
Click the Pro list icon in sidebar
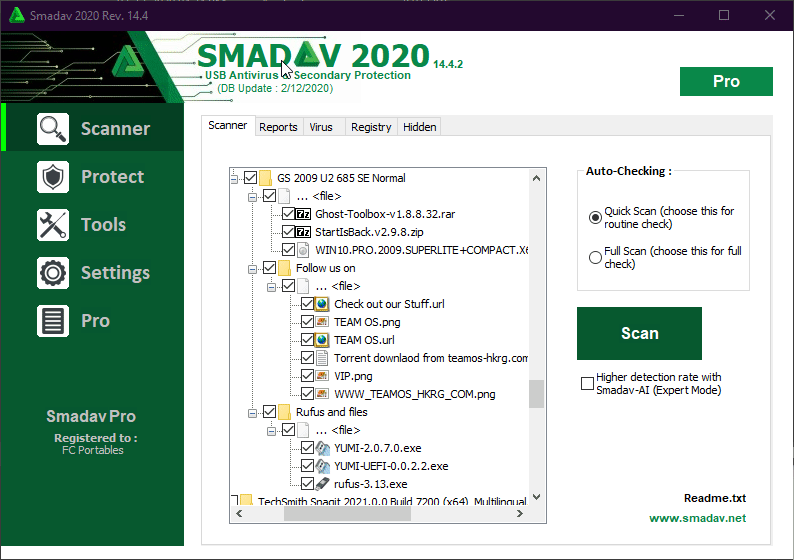click(x=53, y=321)
